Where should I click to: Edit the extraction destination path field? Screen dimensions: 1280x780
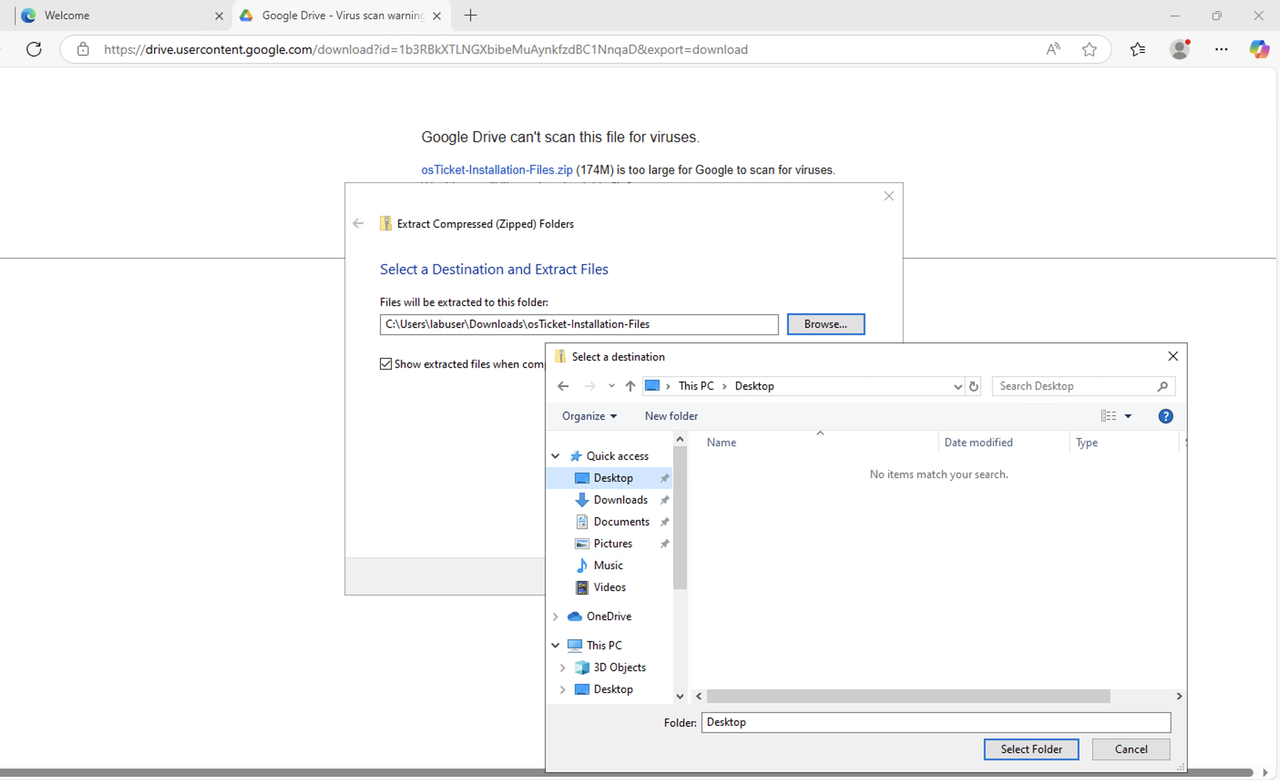point(579,324)
